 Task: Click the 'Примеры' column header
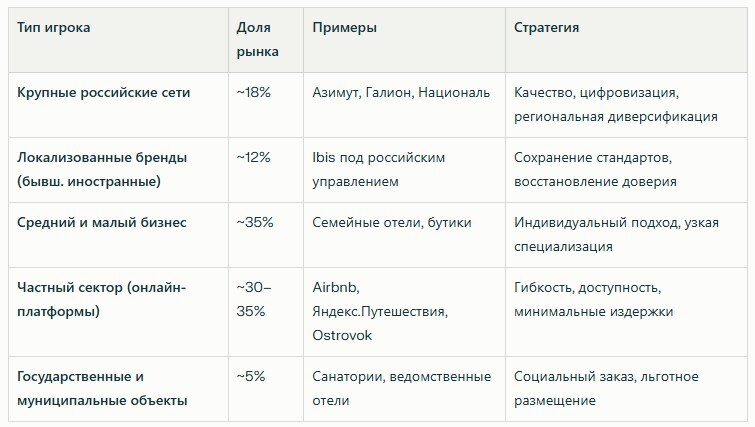coord(345,28)
